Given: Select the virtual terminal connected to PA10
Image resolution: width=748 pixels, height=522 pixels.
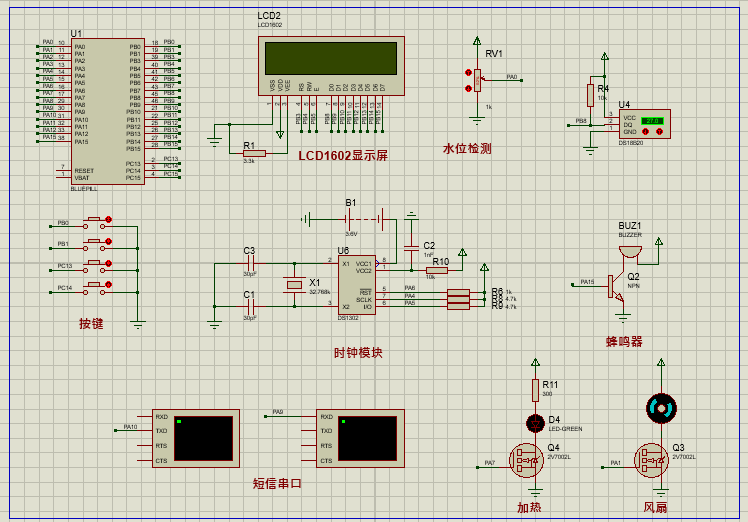Looking at the screenshot, I should pos(196,438).
